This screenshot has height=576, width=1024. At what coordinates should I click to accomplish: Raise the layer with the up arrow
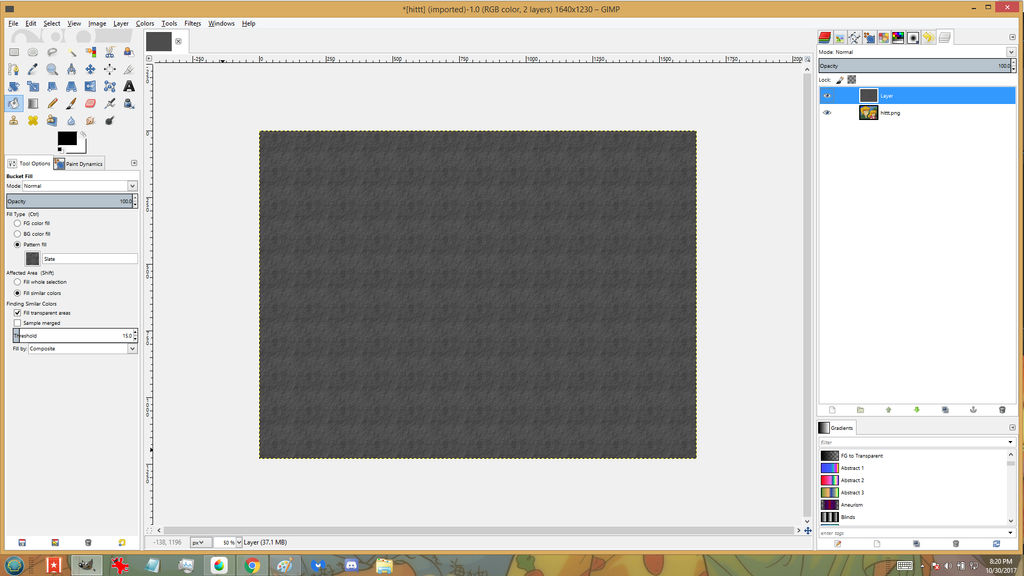[x=888, y=410]
